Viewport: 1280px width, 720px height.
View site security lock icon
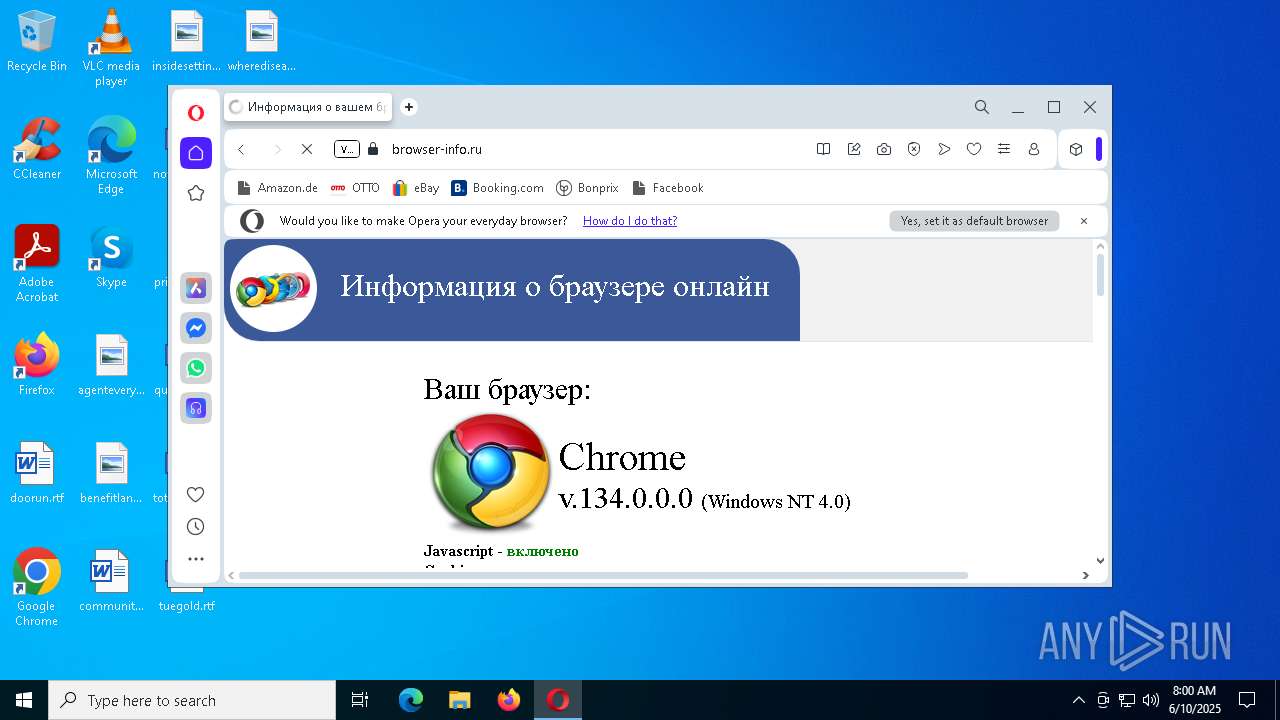[x=373, y=149]
